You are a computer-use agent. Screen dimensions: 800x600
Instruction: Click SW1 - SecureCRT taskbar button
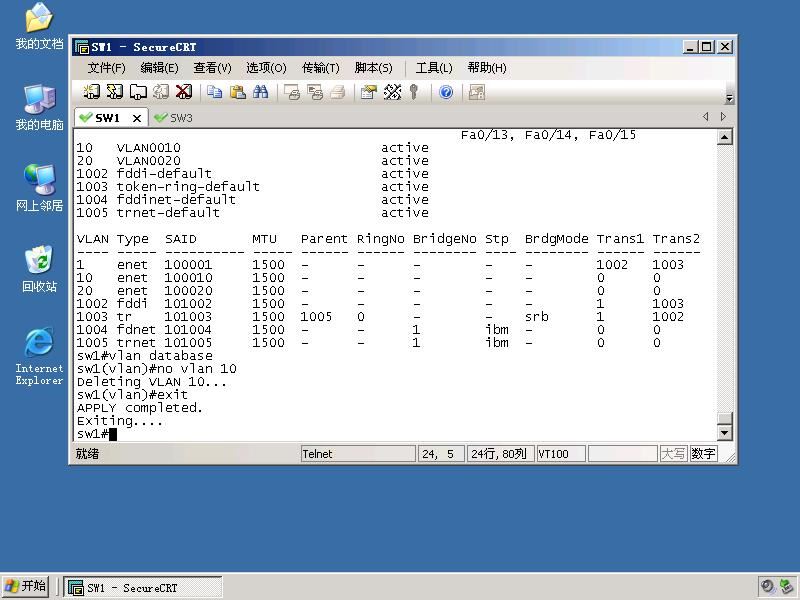143,588
